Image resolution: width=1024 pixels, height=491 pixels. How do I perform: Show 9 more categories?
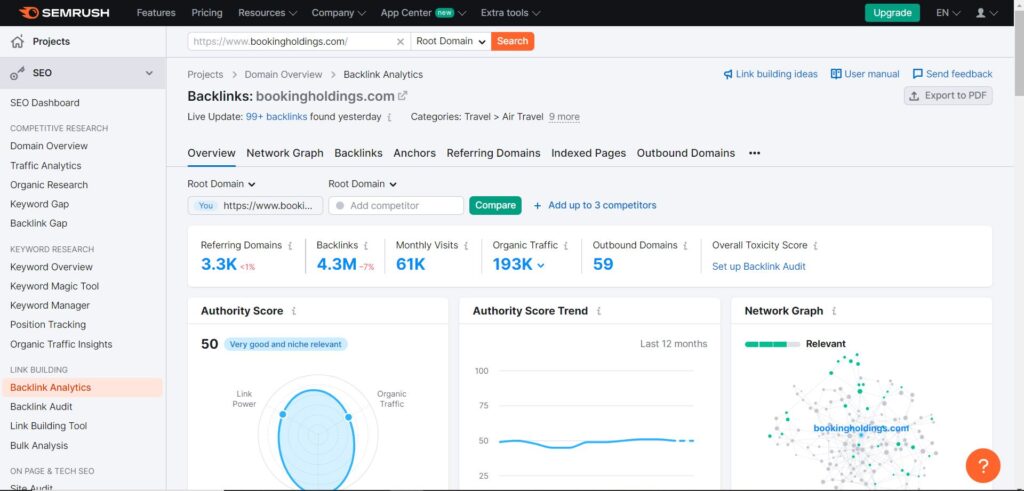point(564,117)
